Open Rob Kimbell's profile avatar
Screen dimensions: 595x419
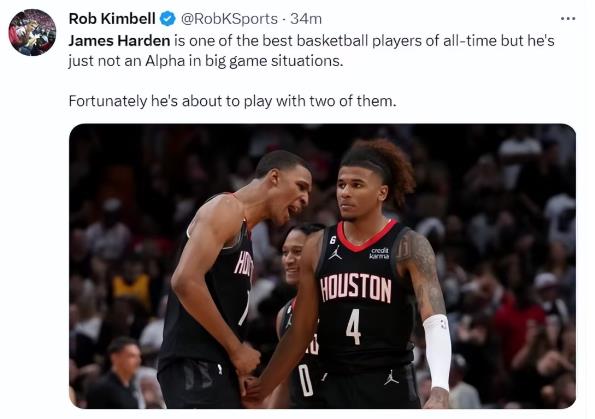32,32
